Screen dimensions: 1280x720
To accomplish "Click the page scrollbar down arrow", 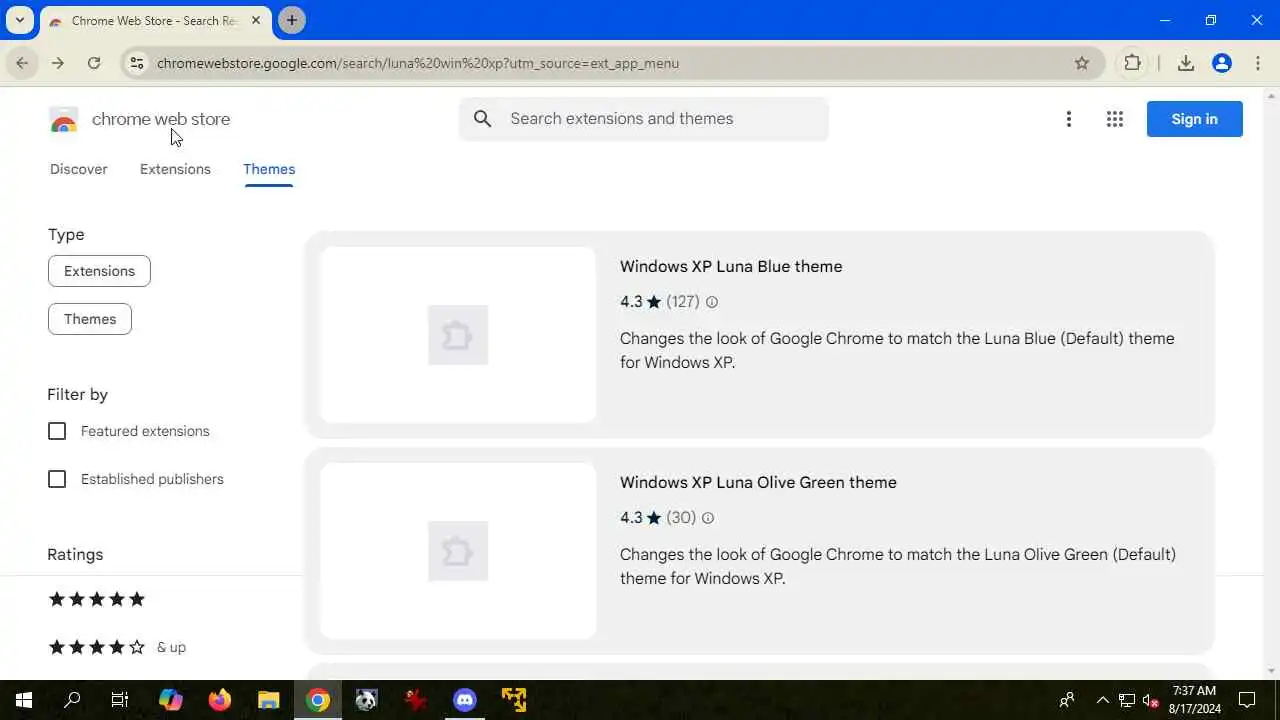I will [1272, 671].
